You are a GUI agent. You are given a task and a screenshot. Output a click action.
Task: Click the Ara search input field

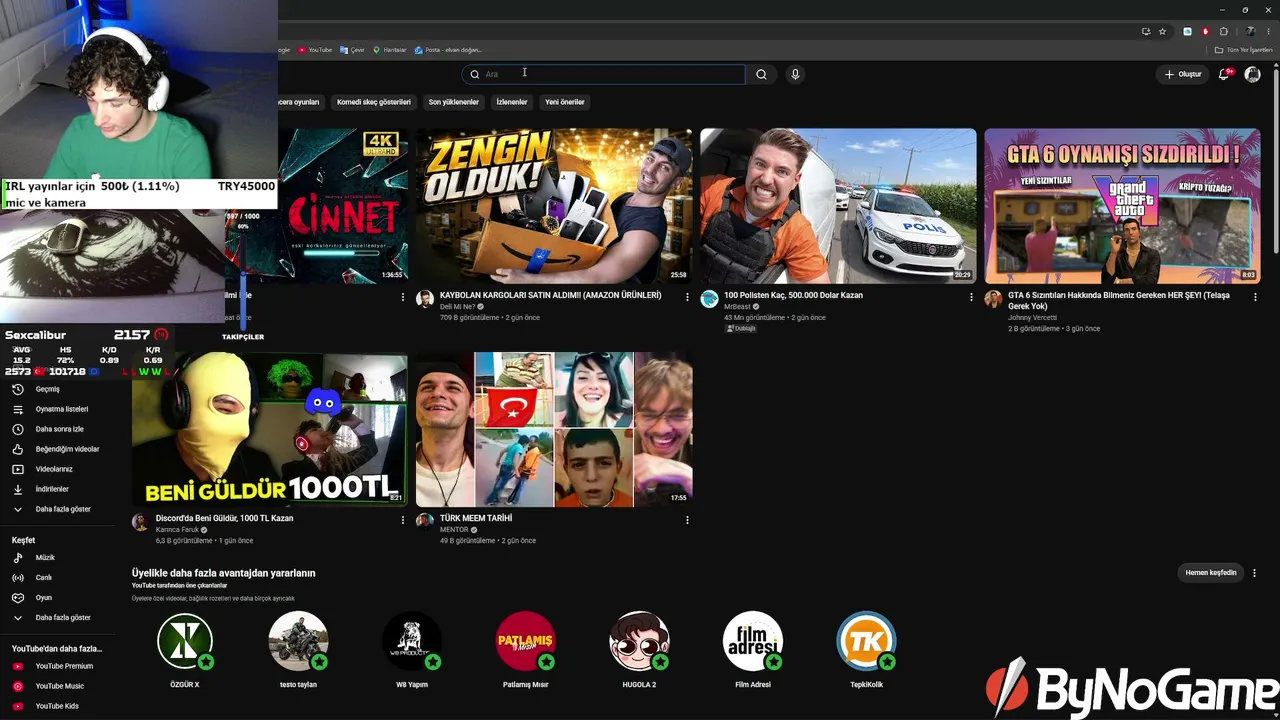tap(605, 74)
